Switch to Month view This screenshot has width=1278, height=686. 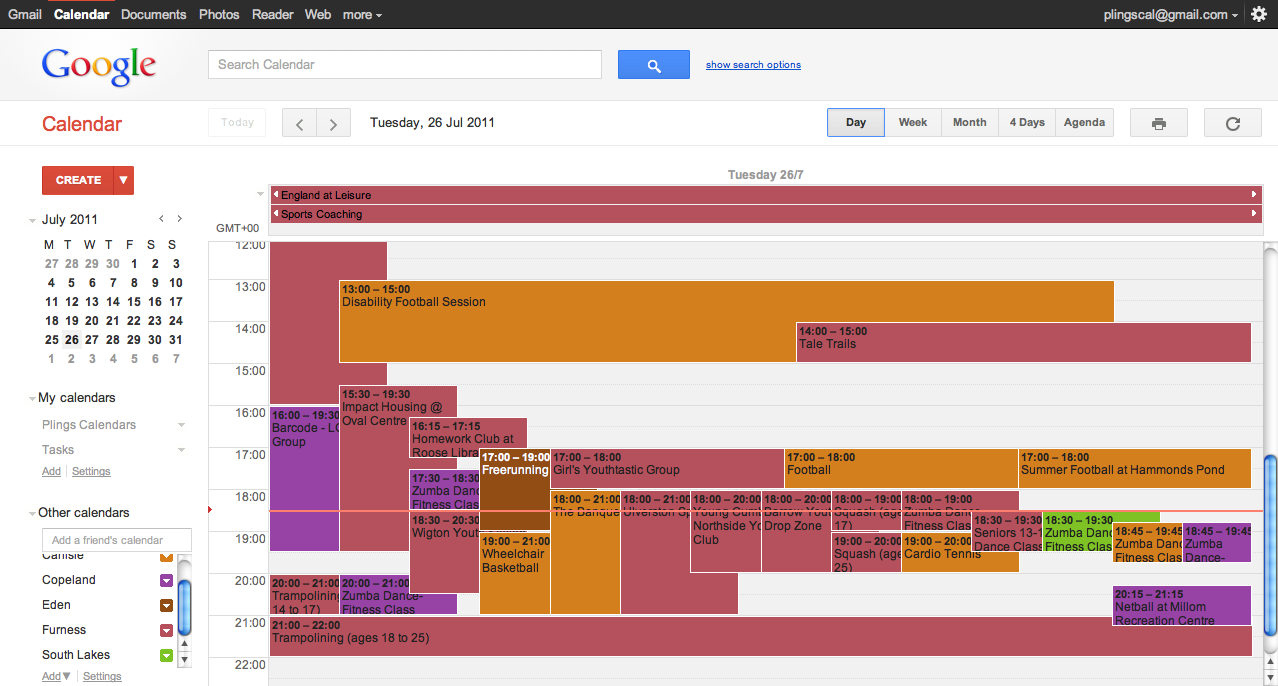point(969,123)
